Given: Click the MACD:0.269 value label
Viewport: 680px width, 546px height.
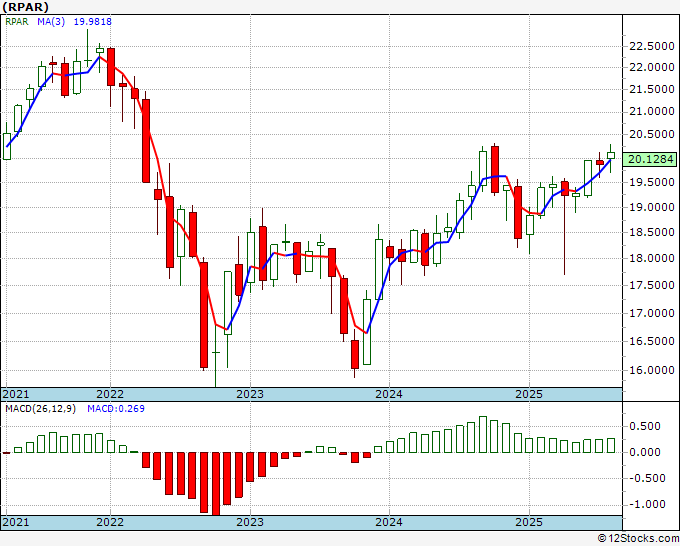Looking at the screenshot, I should 116,409.
